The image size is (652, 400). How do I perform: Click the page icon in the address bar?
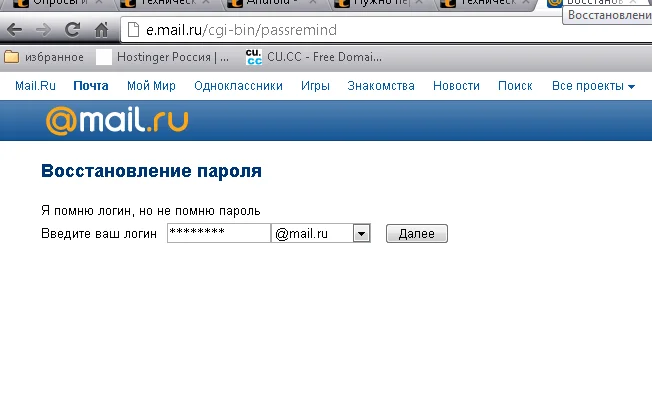(x=133, y=30)
